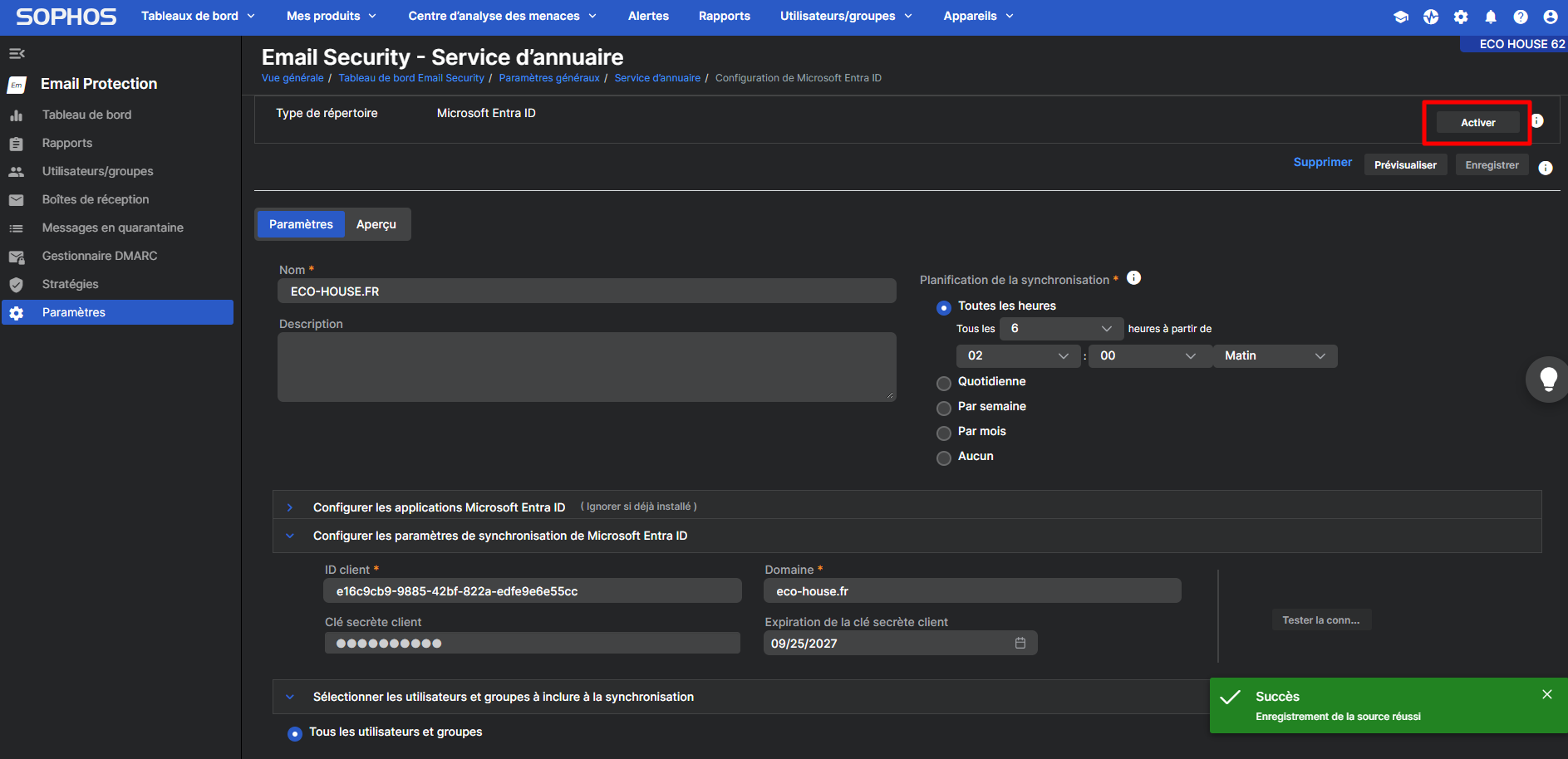Click into the Description text area

587,367
